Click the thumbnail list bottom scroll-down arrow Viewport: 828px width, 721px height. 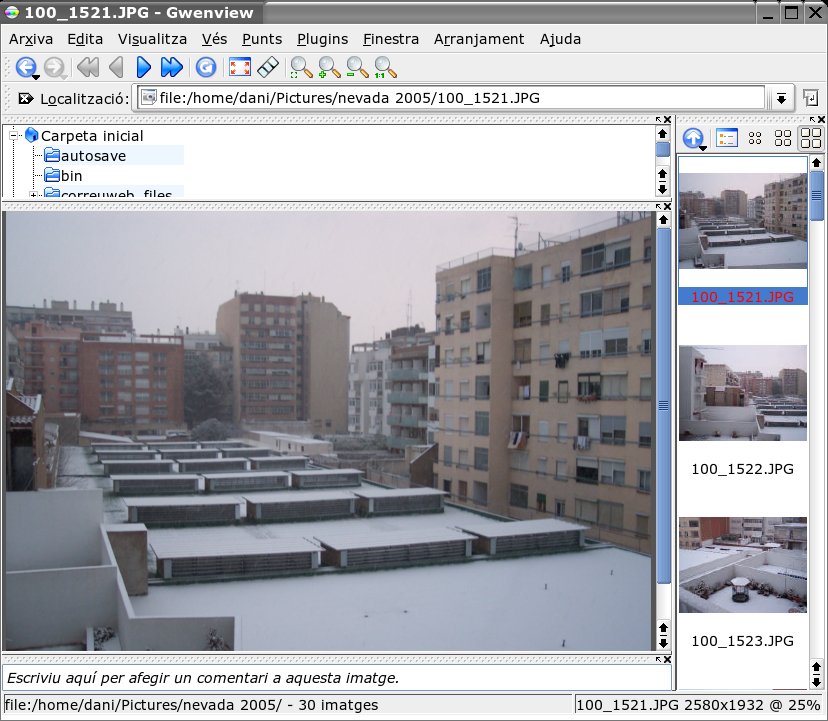(x=816, y=682)
